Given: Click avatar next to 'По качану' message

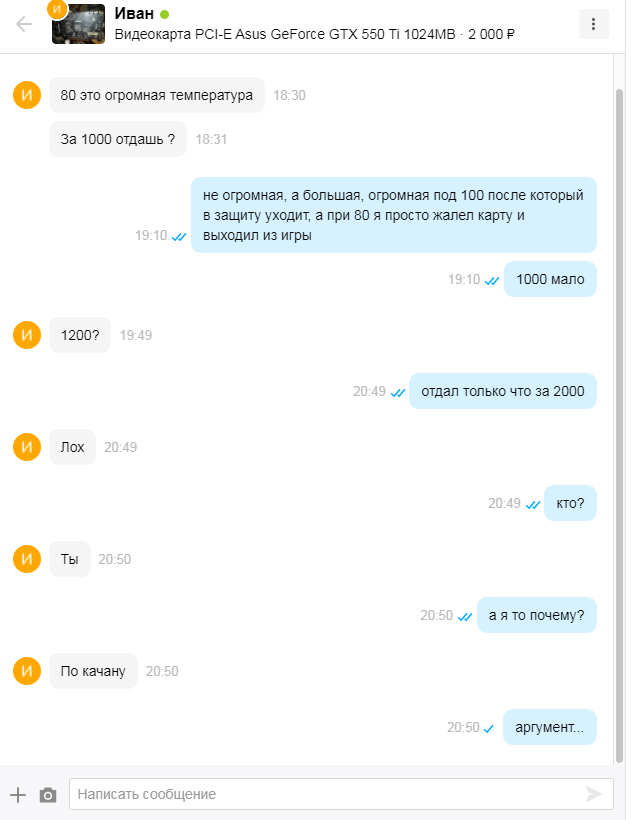Looking at the screenshot, I should 27,671.
